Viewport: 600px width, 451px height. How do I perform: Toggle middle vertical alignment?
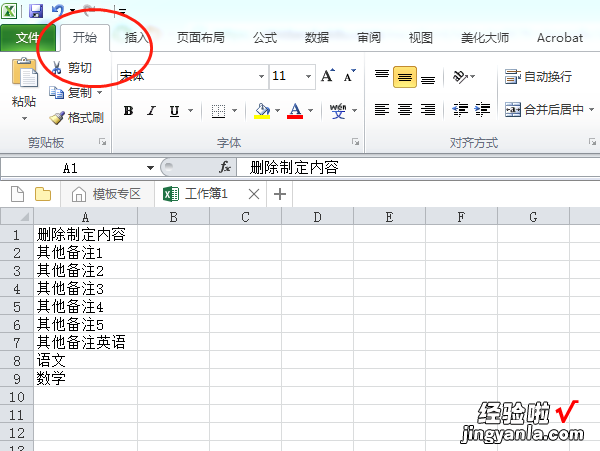(x=405, y=77)
